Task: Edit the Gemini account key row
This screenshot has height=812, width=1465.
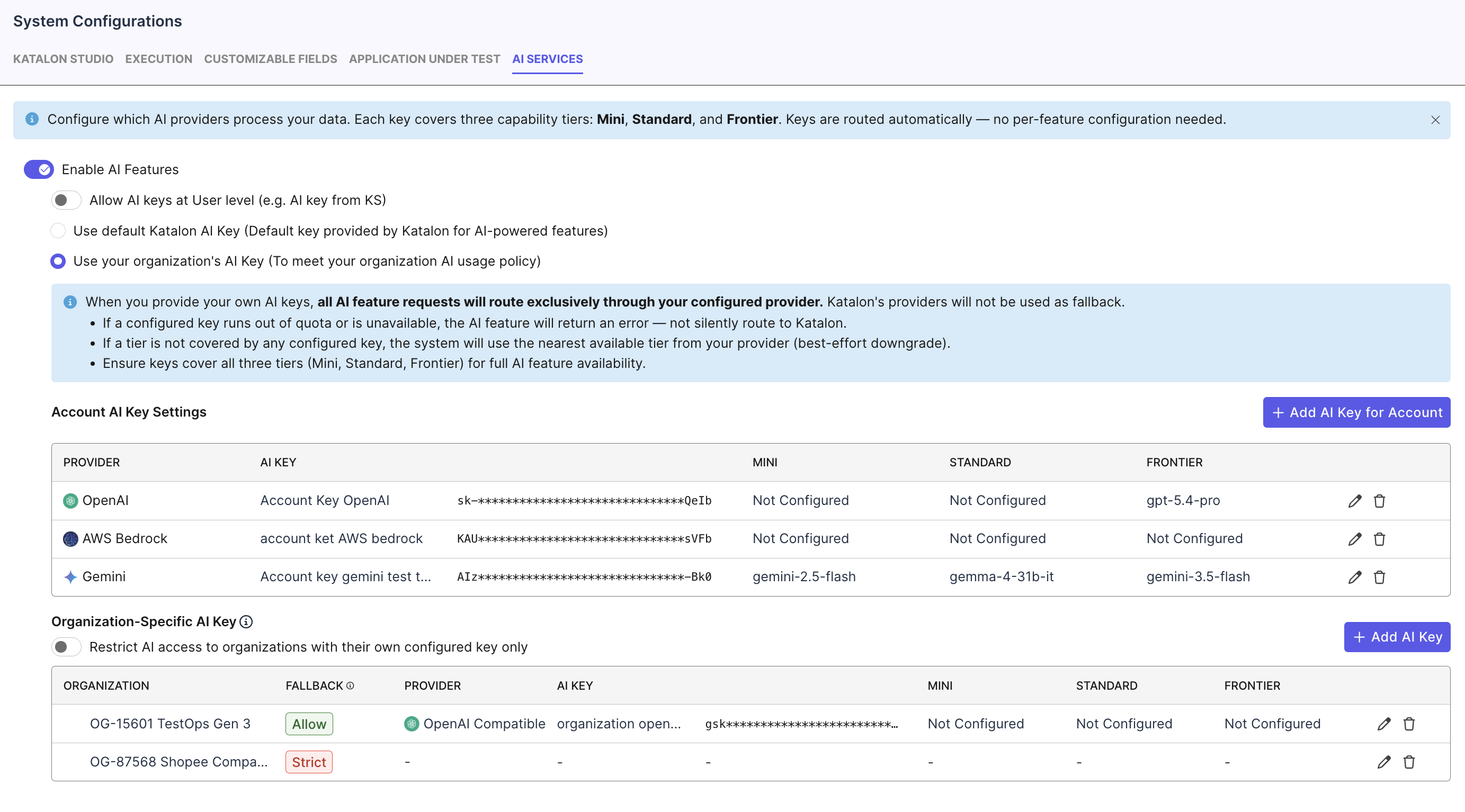Action: pyautogui.click(x=1355, y=577)
